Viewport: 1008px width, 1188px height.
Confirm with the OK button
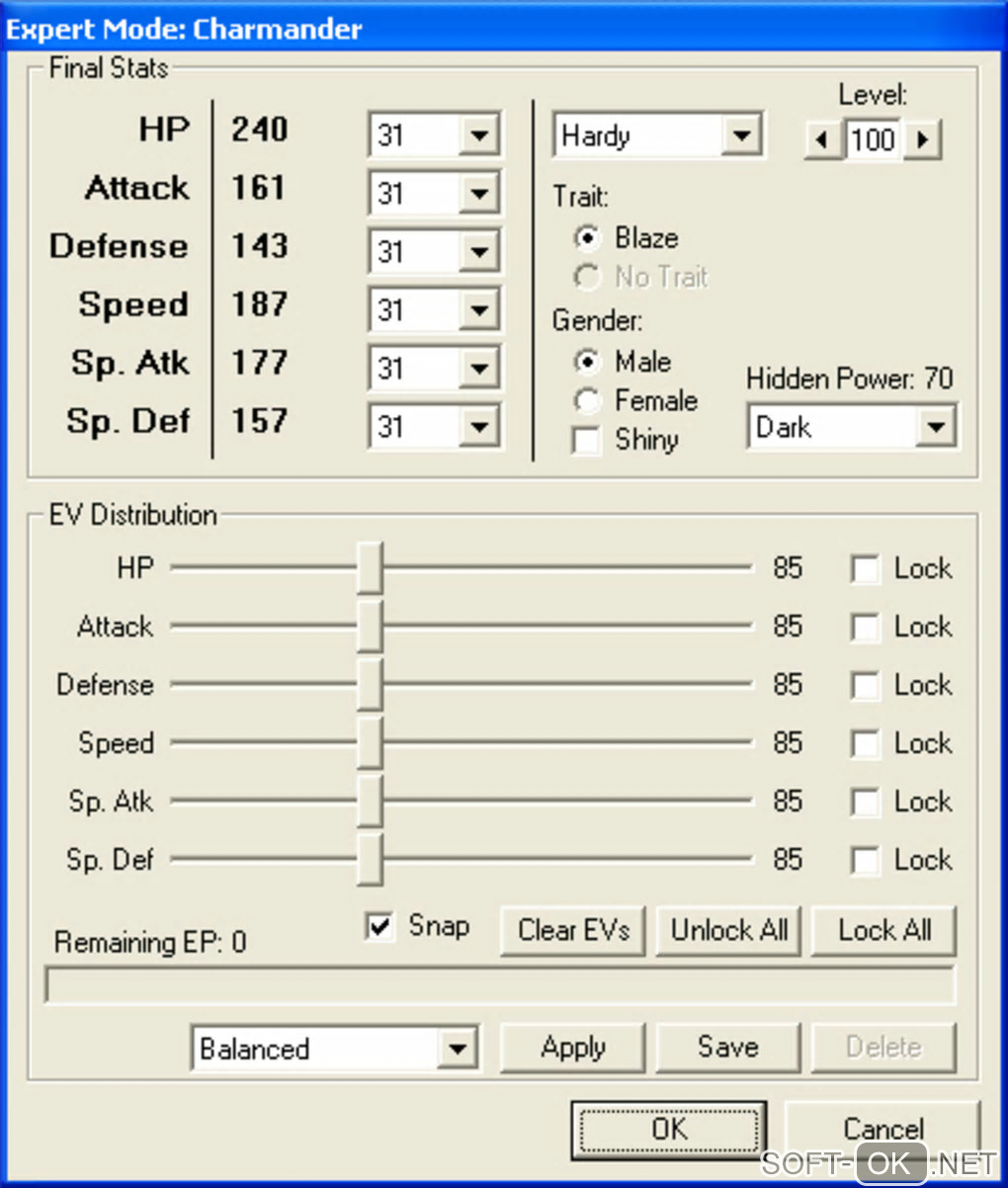coord(669,1130)
